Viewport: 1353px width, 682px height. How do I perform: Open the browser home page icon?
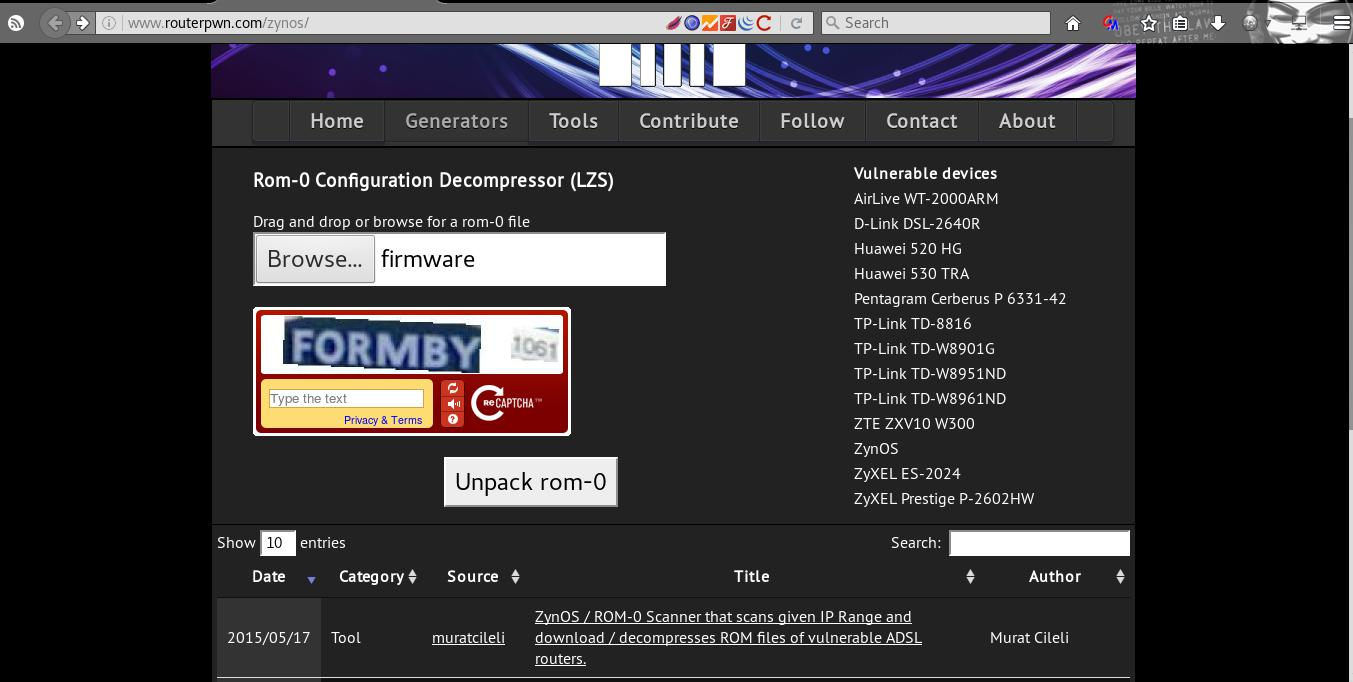pyautogui.click(x=1073, y=23)
